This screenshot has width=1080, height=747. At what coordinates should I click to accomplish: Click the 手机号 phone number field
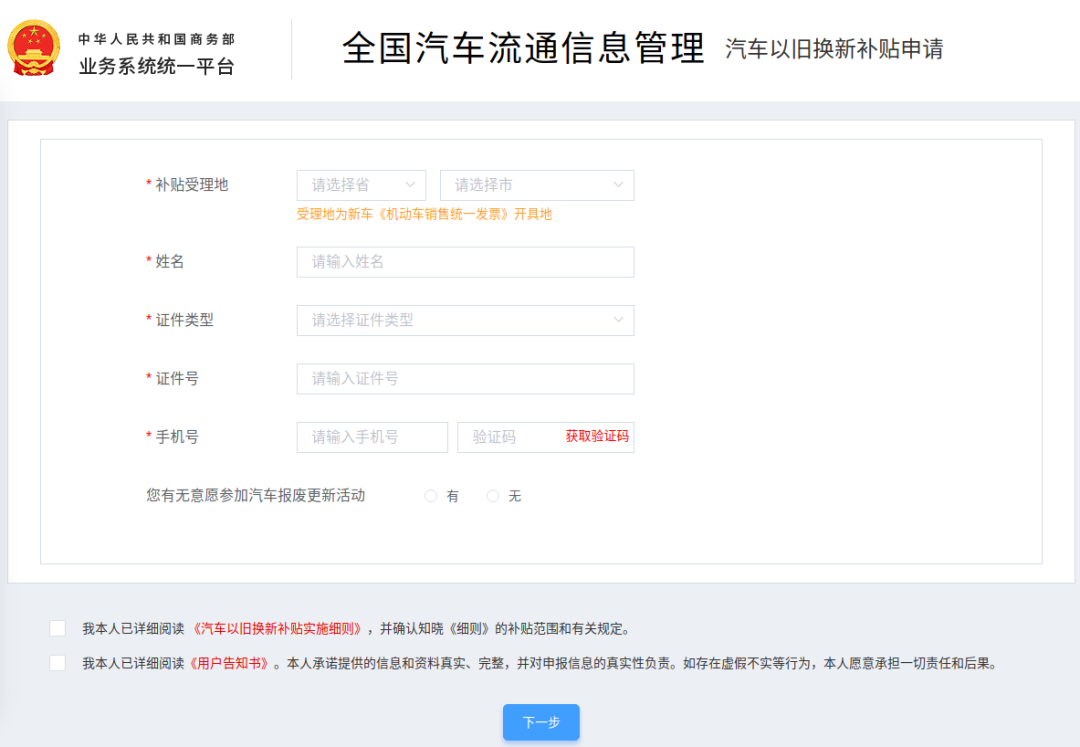(x=371, y=437)
